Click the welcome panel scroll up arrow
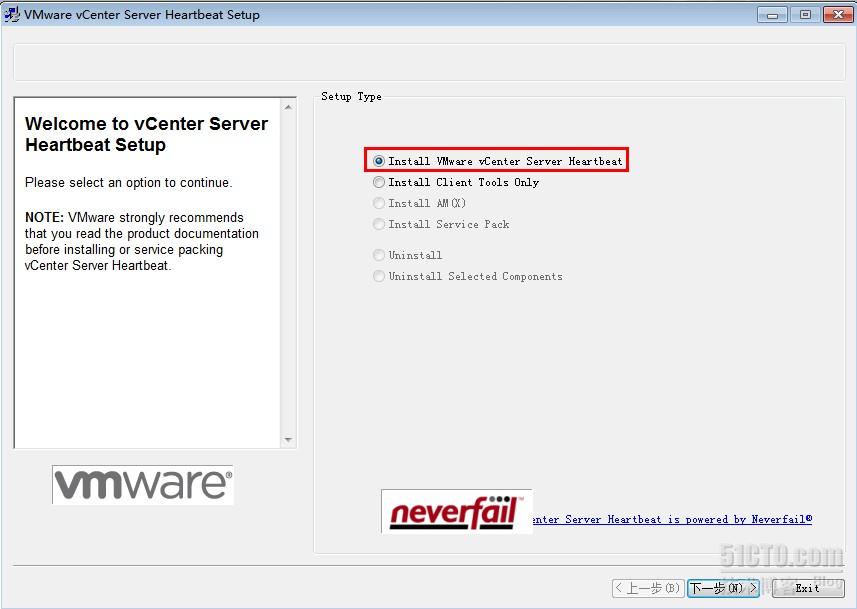The width and height of the screenshot is (857, 609). pyautogui.click(x=288, y=107)
